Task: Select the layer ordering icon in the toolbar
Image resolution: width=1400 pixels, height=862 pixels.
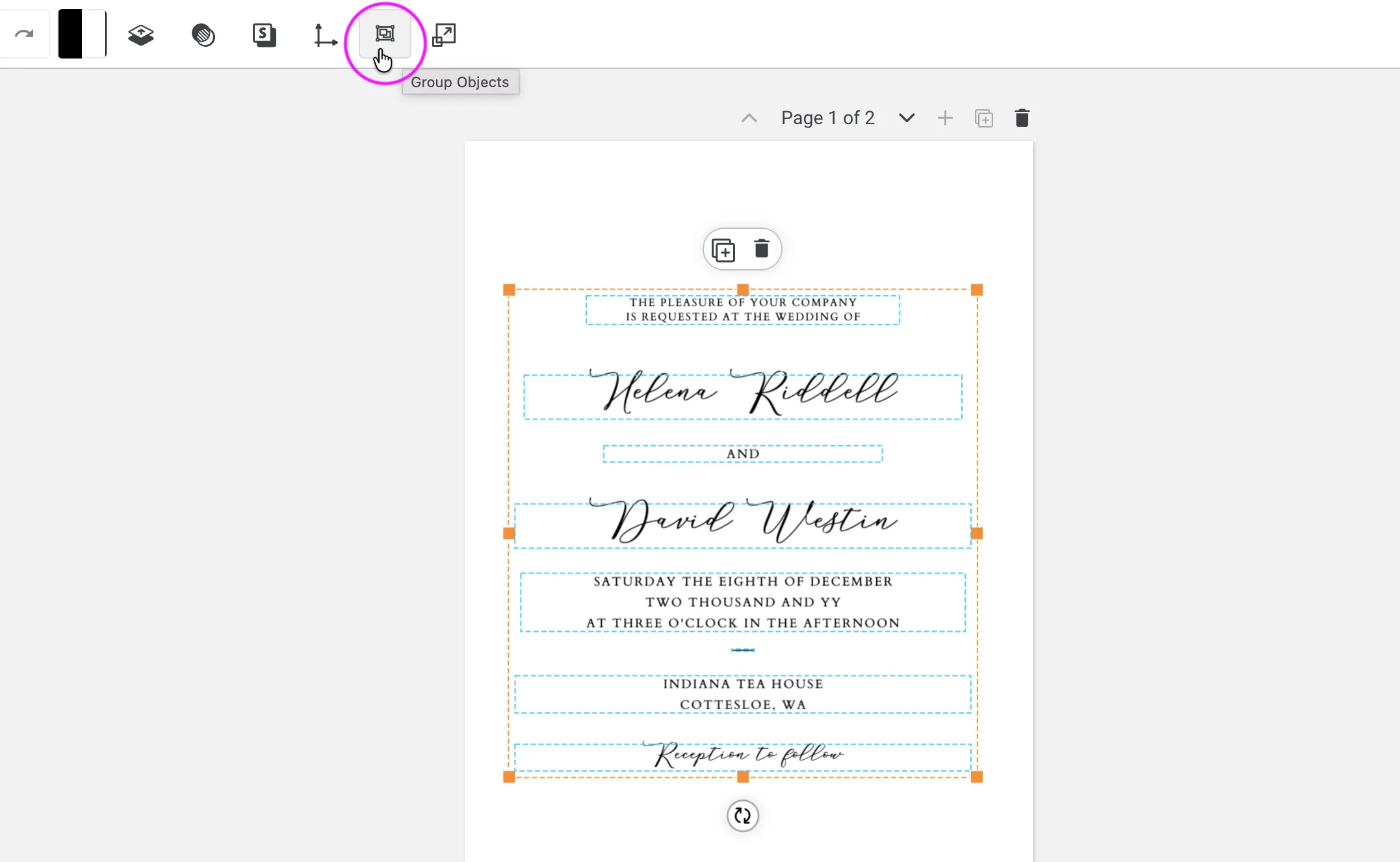Action: (x=140, y=34)
